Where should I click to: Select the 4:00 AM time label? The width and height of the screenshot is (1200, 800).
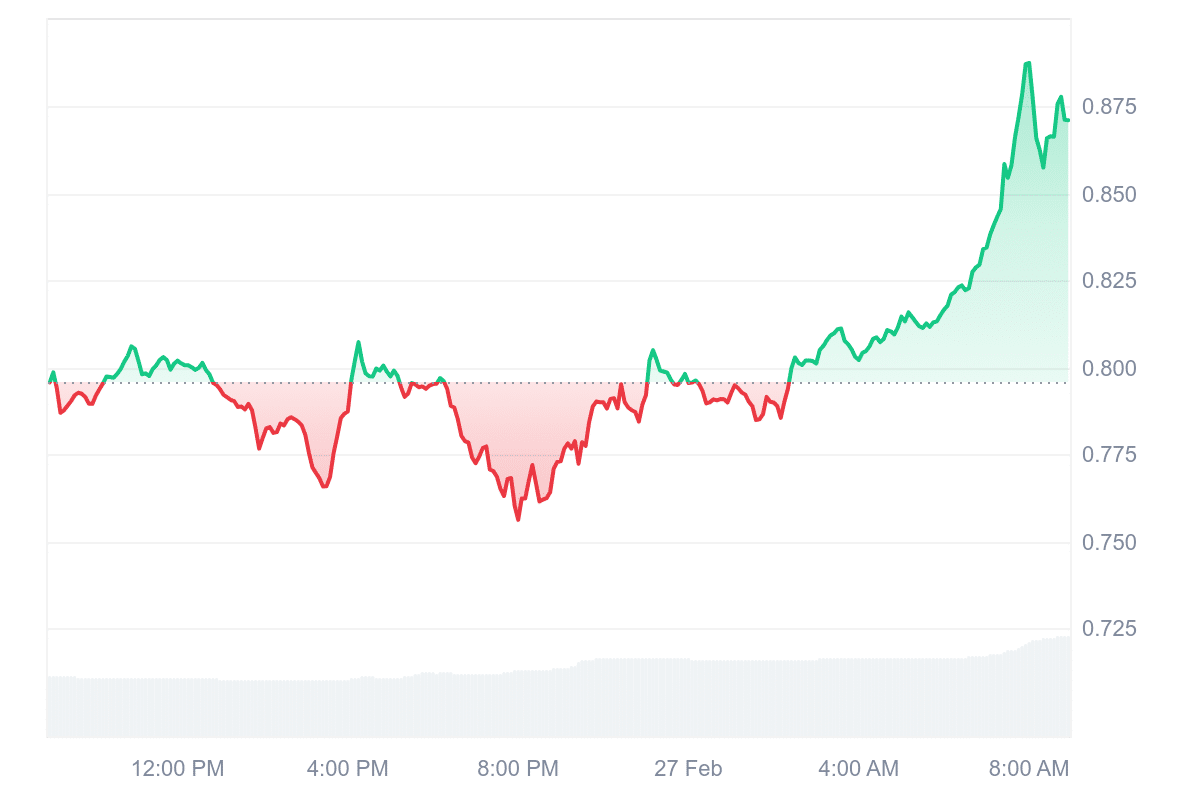coord(858,769)
